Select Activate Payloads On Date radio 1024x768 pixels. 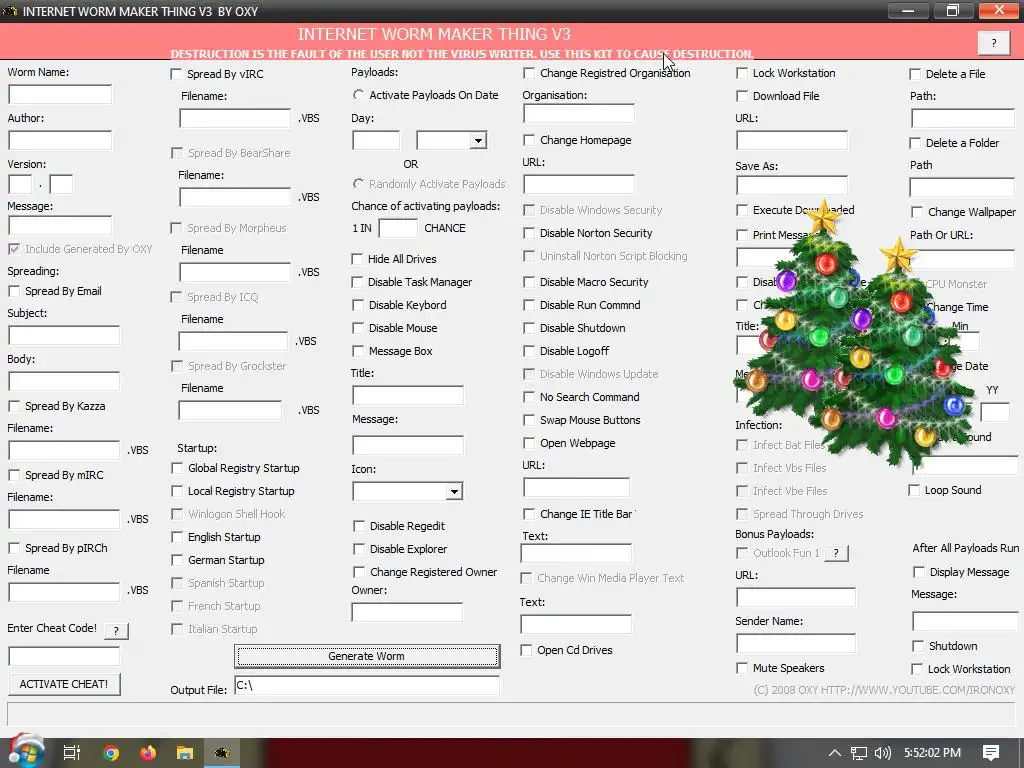click(x=358, y=95)
